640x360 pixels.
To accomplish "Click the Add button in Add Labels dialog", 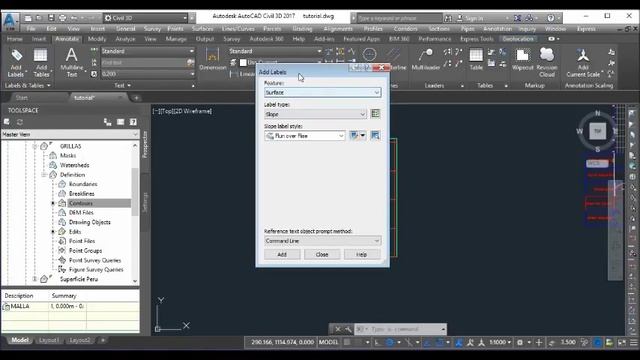I will click(x=282, y=254).
